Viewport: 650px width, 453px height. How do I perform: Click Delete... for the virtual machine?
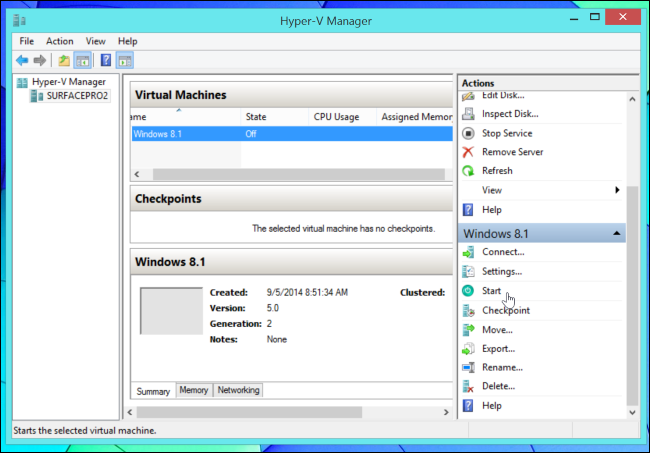coord(498,386)
